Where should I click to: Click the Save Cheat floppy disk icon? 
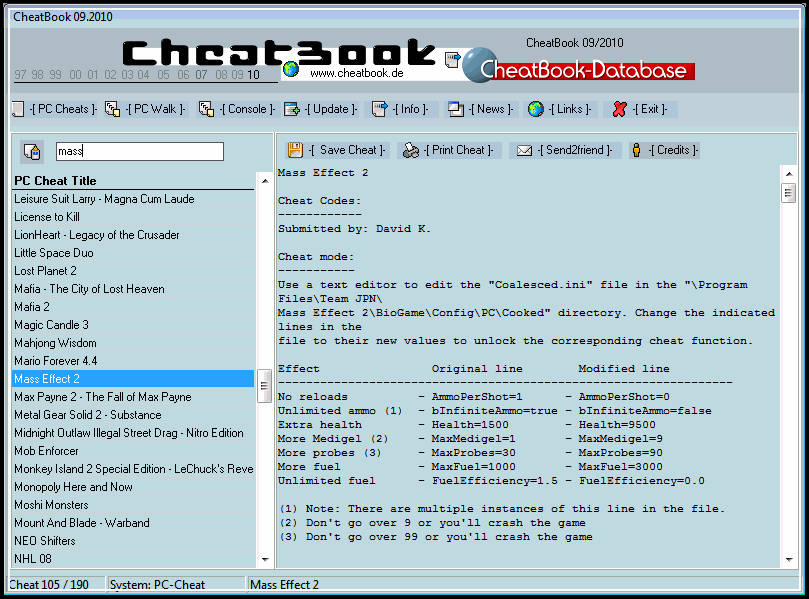tap(295, 150)
